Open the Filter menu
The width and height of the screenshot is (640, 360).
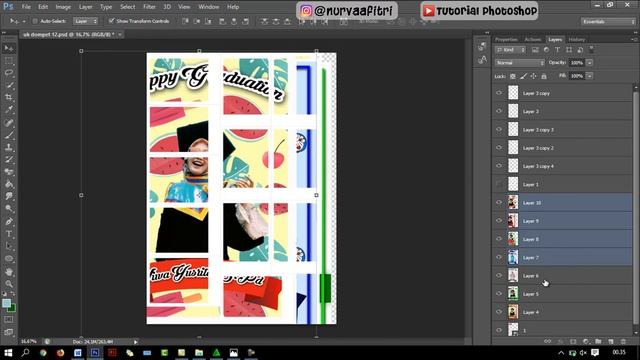tap(149, 7)
